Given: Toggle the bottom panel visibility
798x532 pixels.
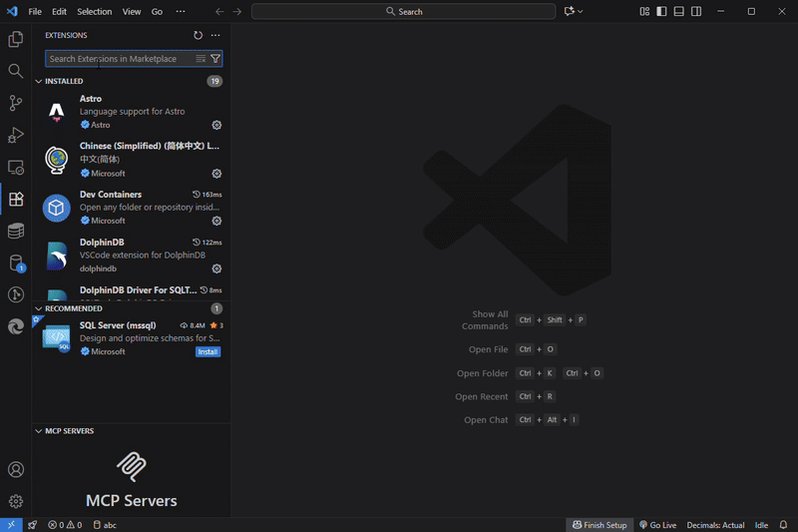Looking at the screenshot, I should click(x=679, y=11).
